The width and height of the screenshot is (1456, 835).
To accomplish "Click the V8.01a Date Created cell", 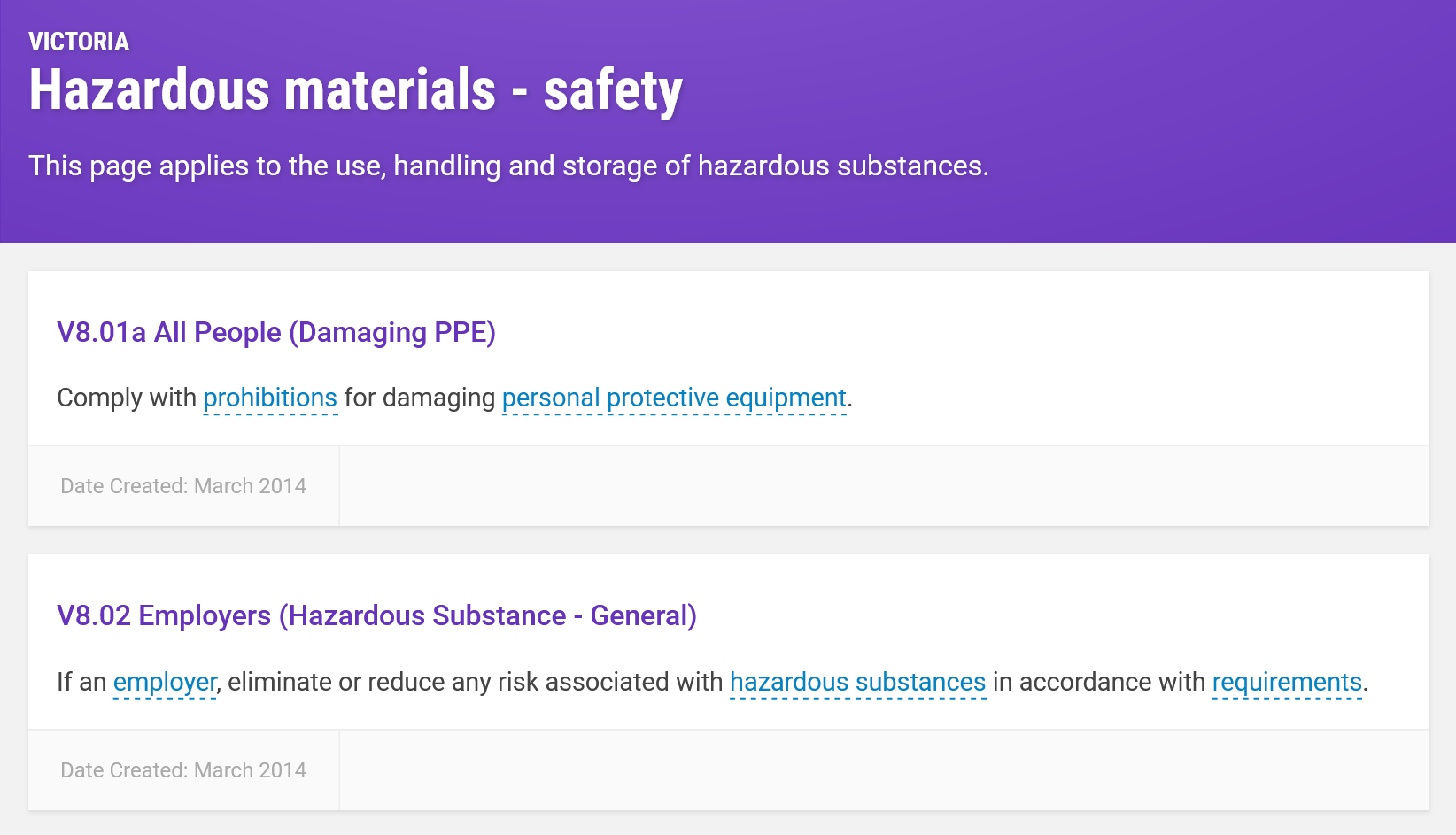I will click(x=183, y=486).
